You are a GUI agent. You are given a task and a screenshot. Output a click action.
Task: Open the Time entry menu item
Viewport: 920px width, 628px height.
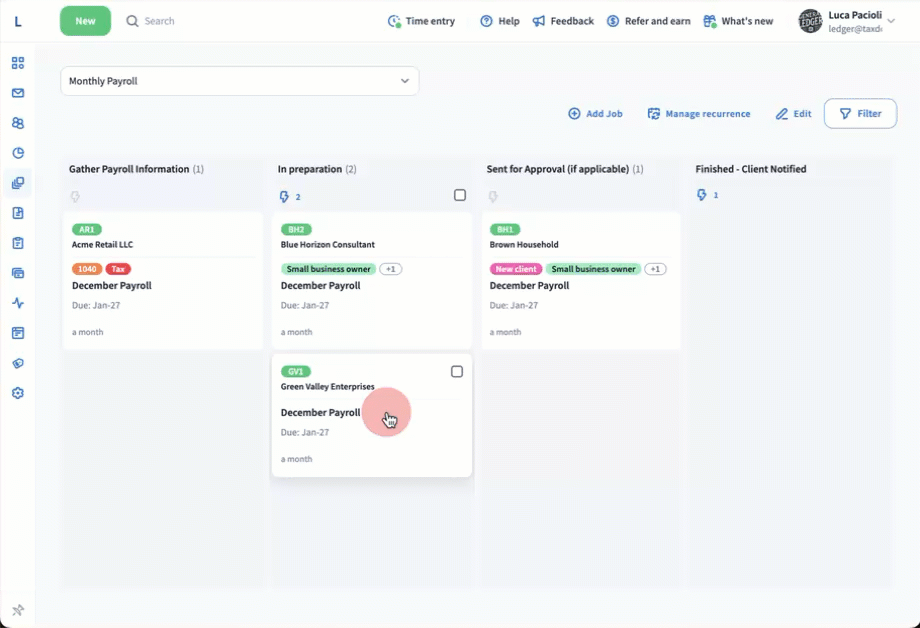pyautogui.click(x=421, y=21)
